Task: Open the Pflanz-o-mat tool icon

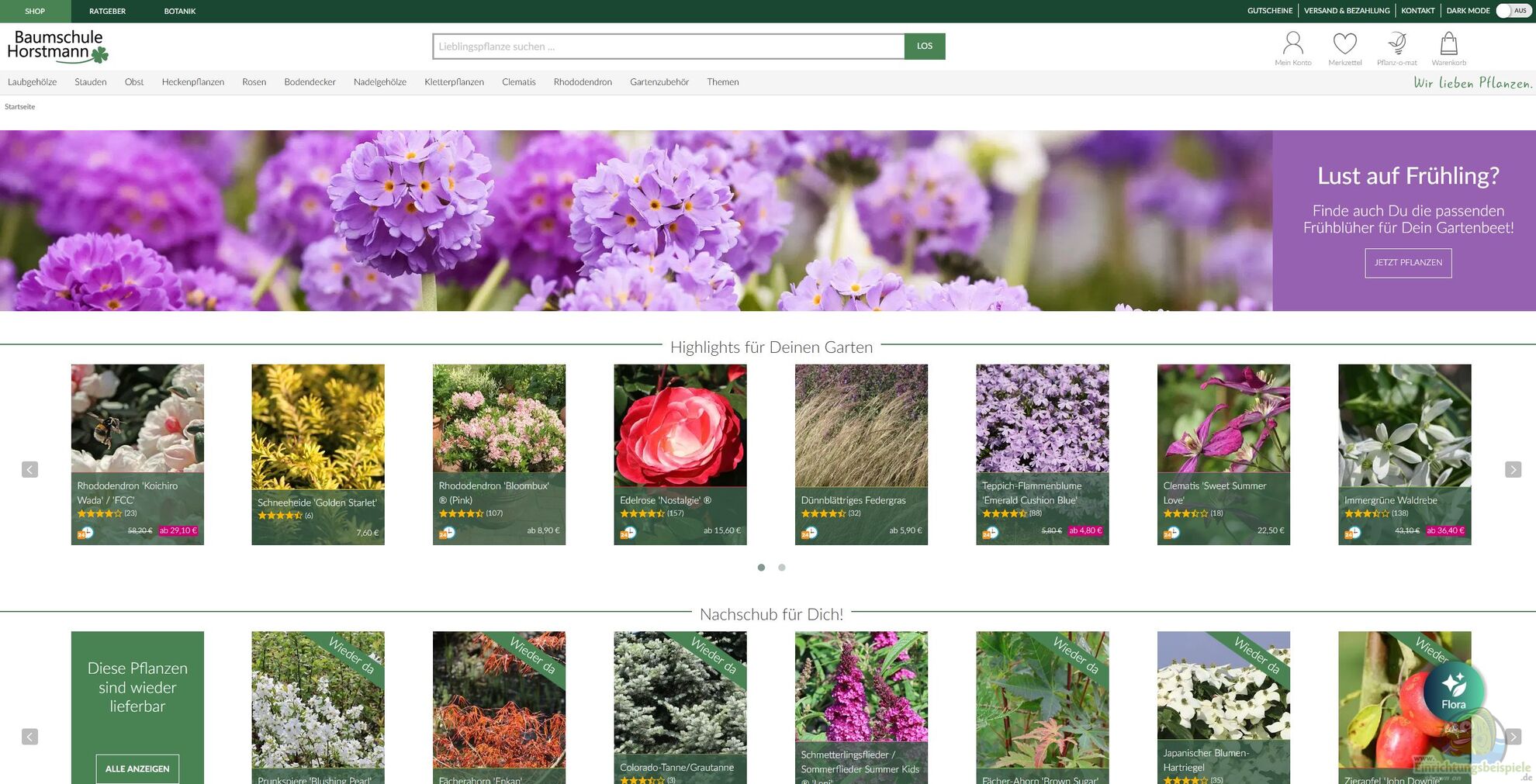Action: click(1396, 45)
